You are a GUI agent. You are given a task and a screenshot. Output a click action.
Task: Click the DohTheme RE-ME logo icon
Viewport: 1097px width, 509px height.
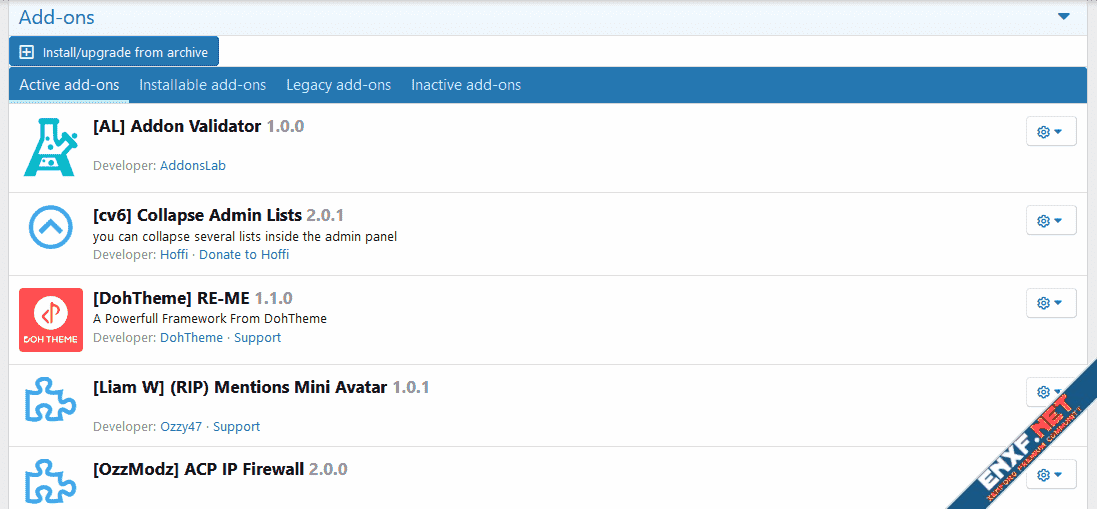[51, 320]
